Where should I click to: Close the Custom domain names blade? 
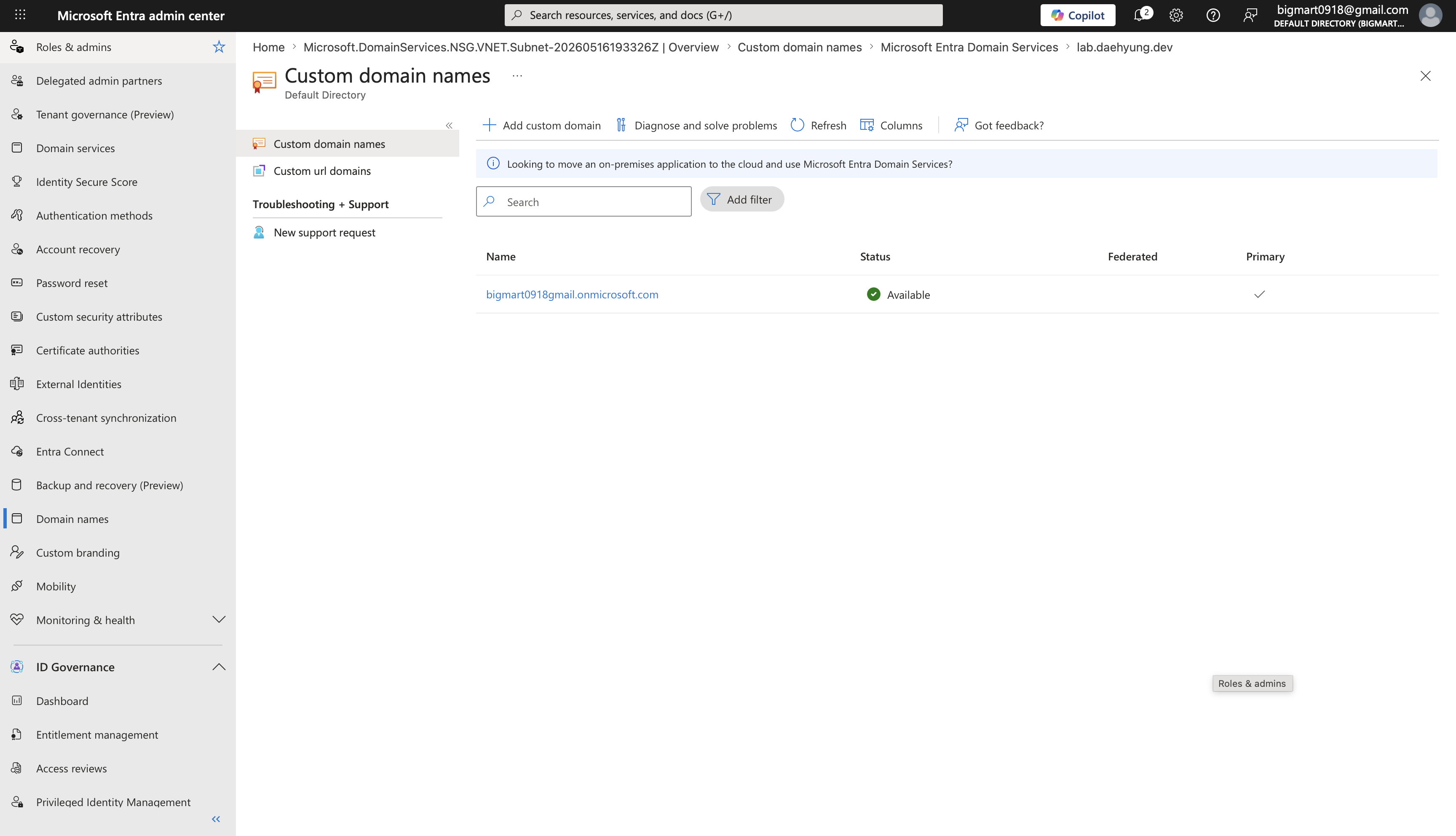pyautogui.click(x=1425, y=76)
